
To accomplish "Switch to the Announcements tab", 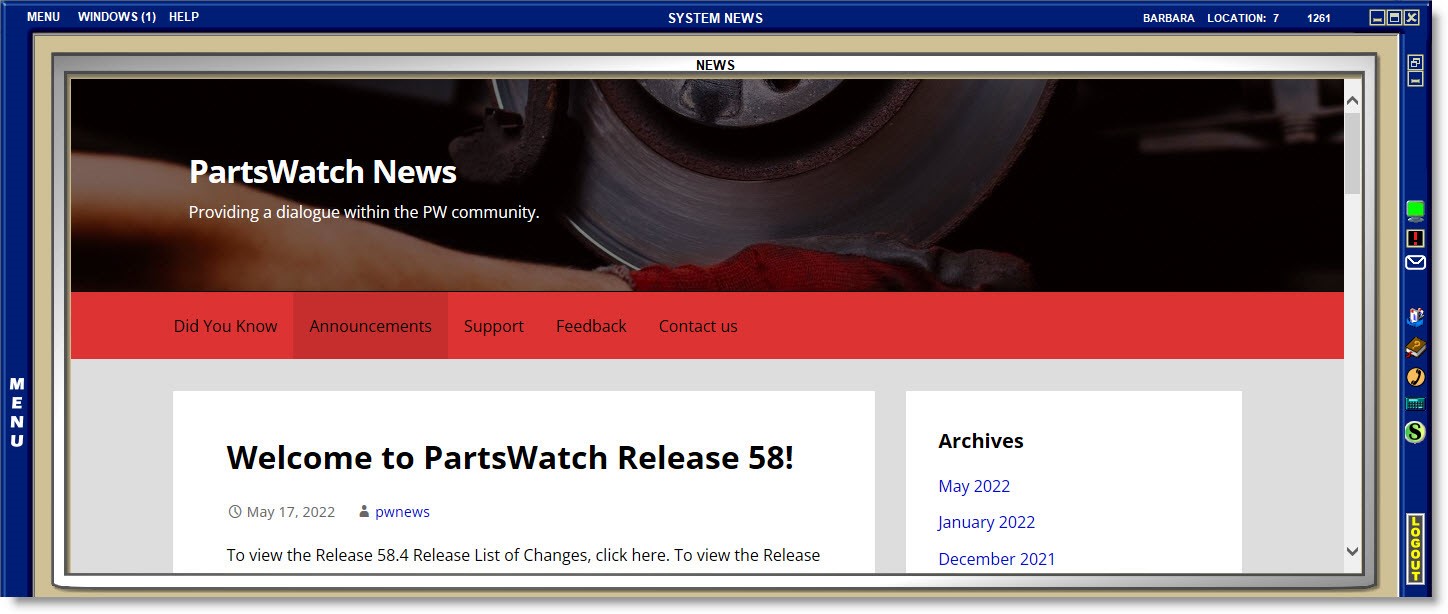I will click(370, 326).
